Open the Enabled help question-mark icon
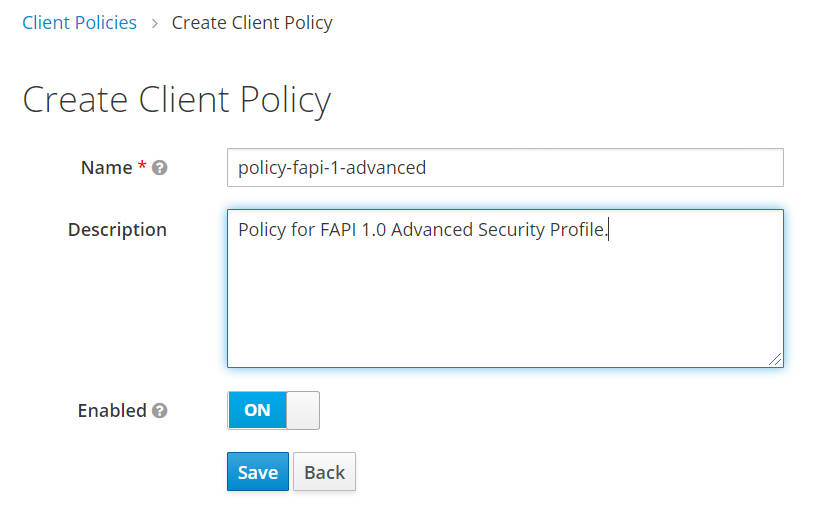The image size is (818, 512). pos(160,411)
